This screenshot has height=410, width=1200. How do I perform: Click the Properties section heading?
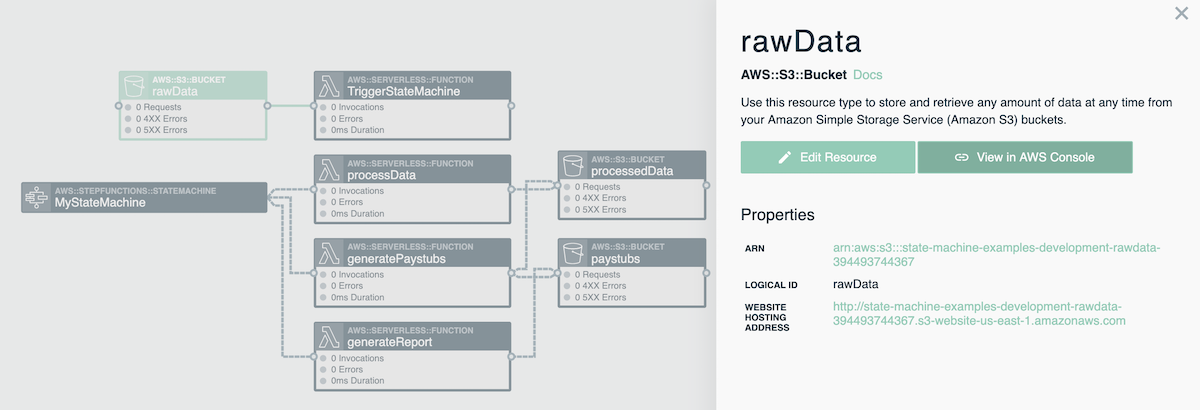tap(777, 215)
